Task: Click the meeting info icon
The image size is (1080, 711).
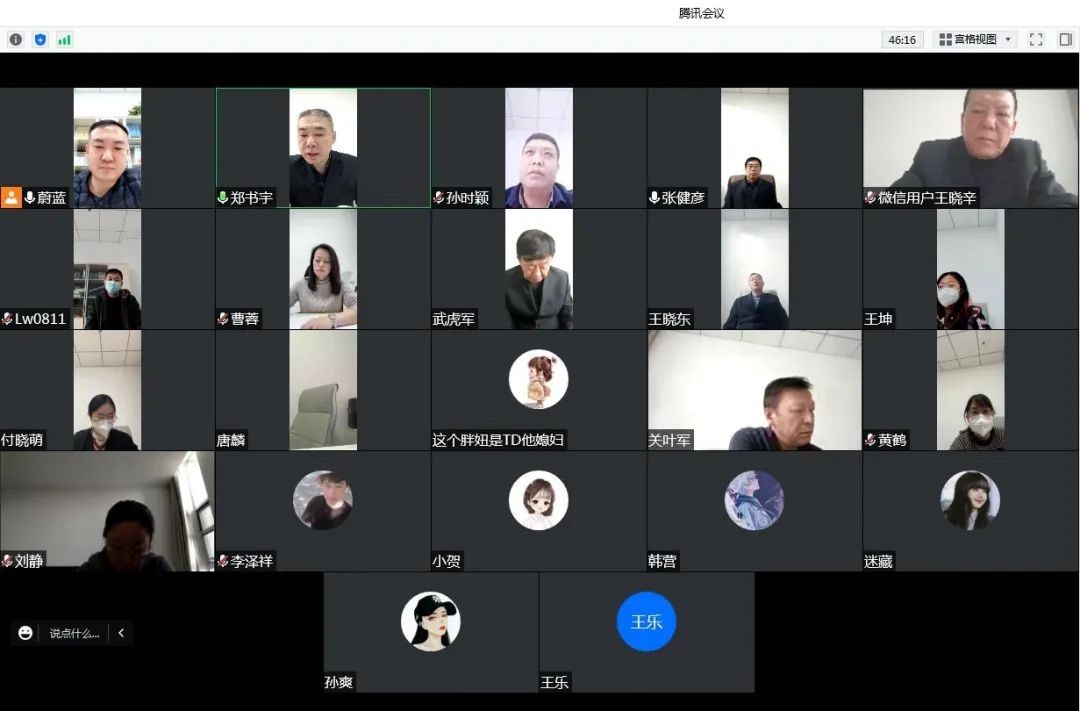Action: pyautogui.click(x=16, y=40)
